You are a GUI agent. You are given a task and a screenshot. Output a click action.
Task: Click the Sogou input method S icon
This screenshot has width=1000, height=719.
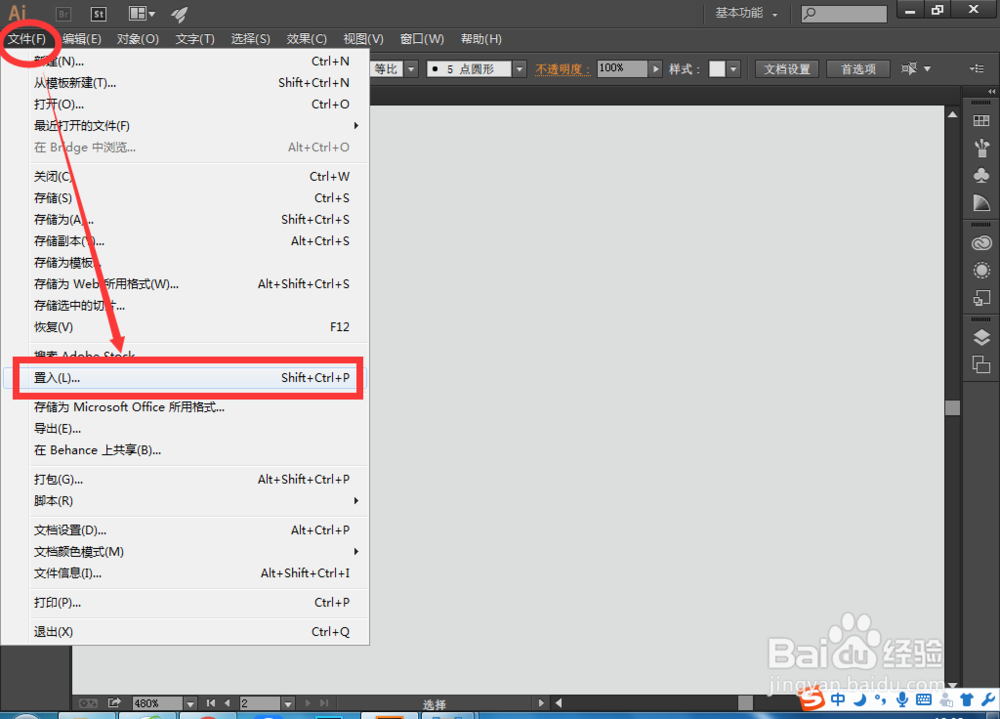(812, 699)
